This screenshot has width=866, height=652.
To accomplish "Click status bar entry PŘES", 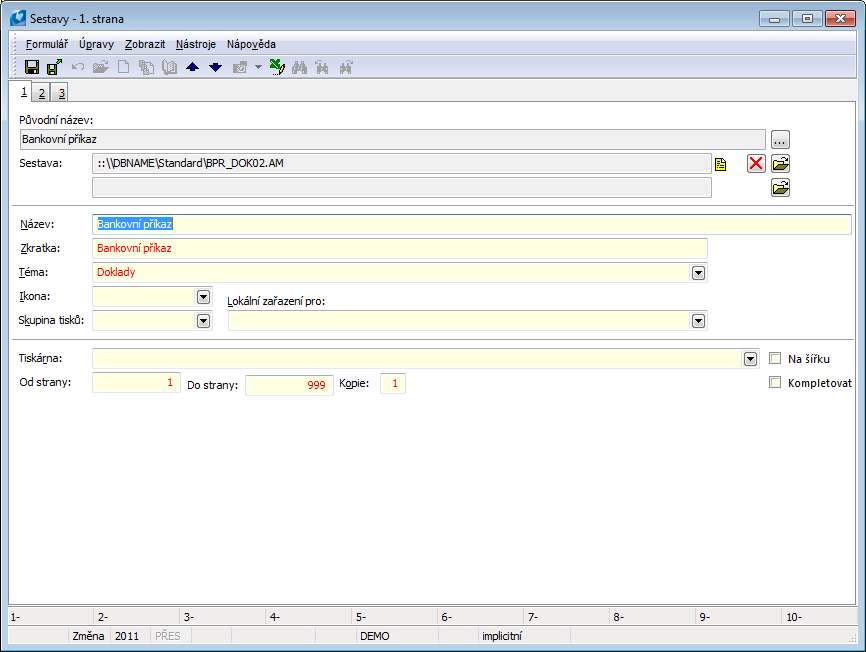I will point(168,636).
